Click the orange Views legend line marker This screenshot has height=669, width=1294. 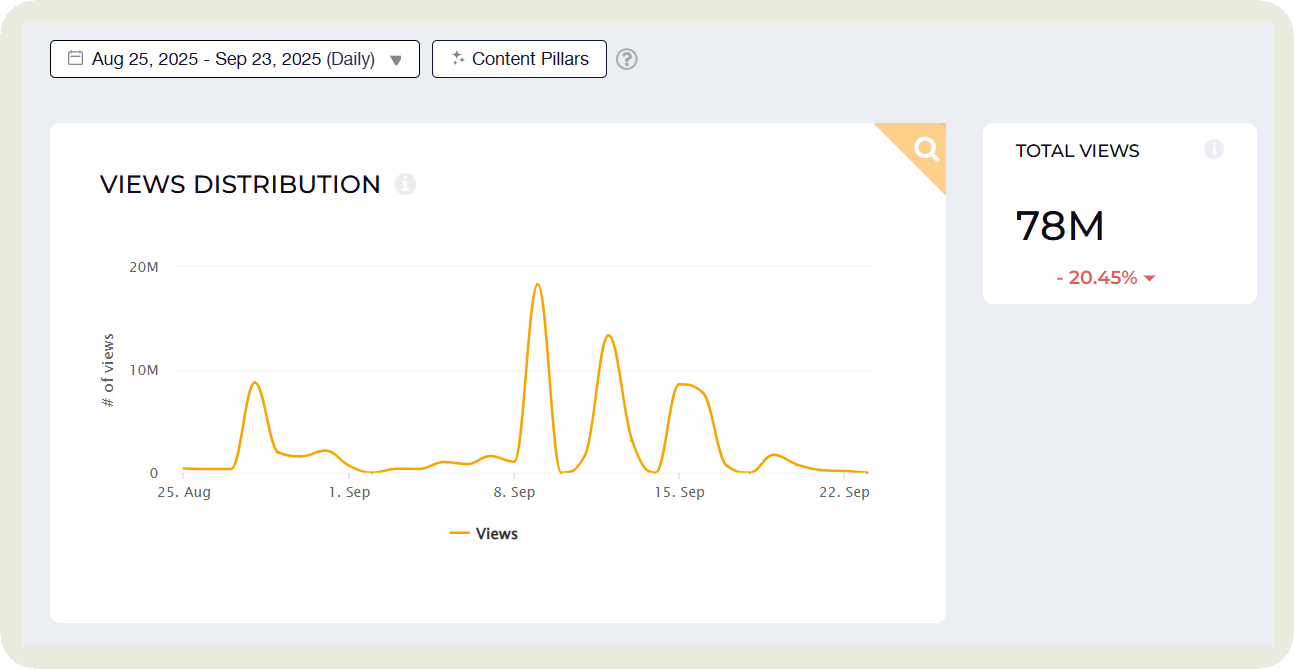[x=460, y=534]
